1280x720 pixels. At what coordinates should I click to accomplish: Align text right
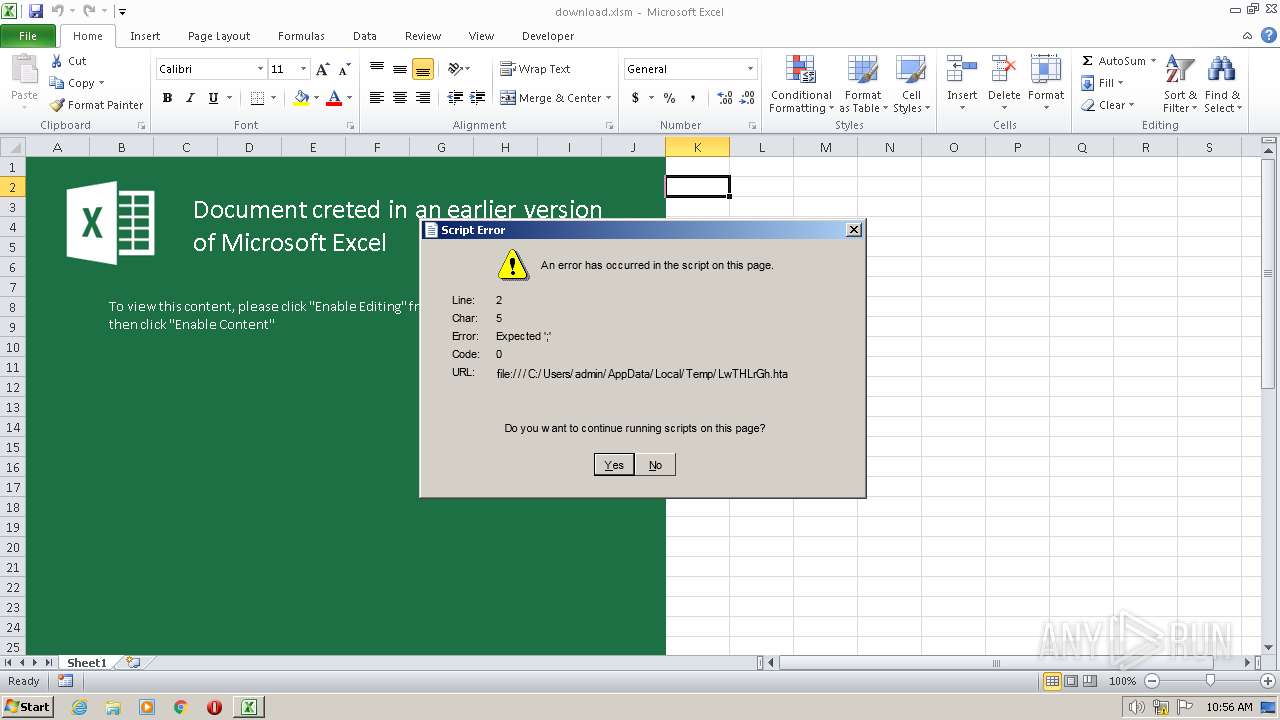pyautogui.click(x=423, y=98)
